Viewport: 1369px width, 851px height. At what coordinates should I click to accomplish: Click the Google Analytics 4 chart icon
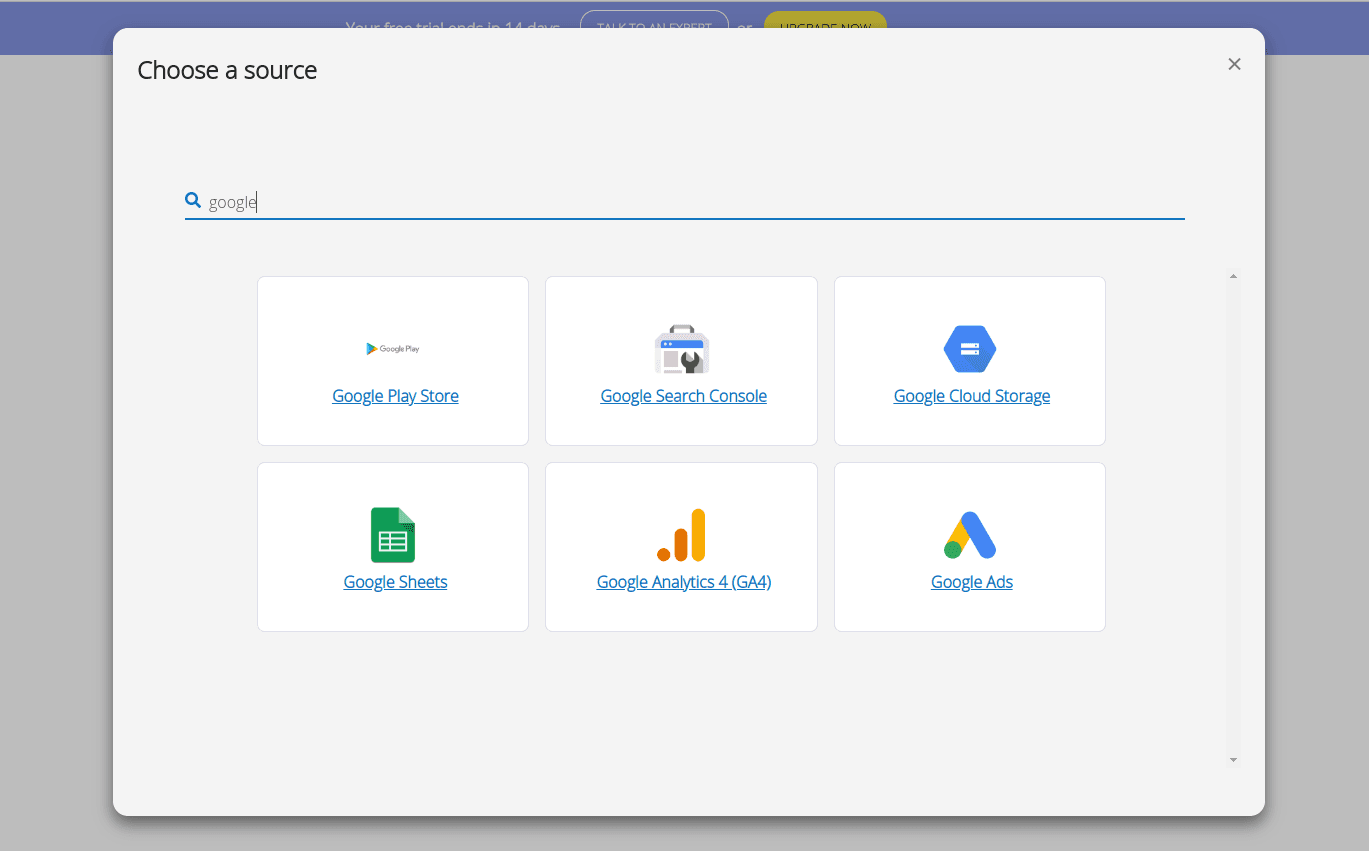coord(681,535)
